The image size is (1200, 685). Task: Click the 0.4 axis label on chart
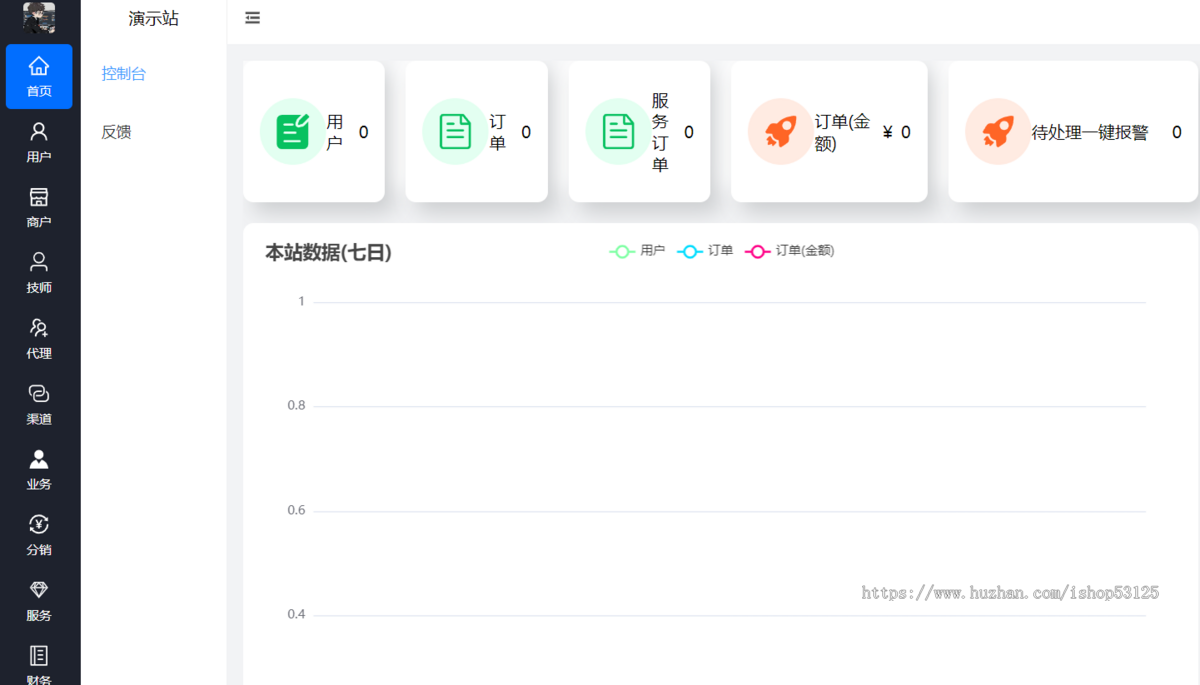coord(296,614)
